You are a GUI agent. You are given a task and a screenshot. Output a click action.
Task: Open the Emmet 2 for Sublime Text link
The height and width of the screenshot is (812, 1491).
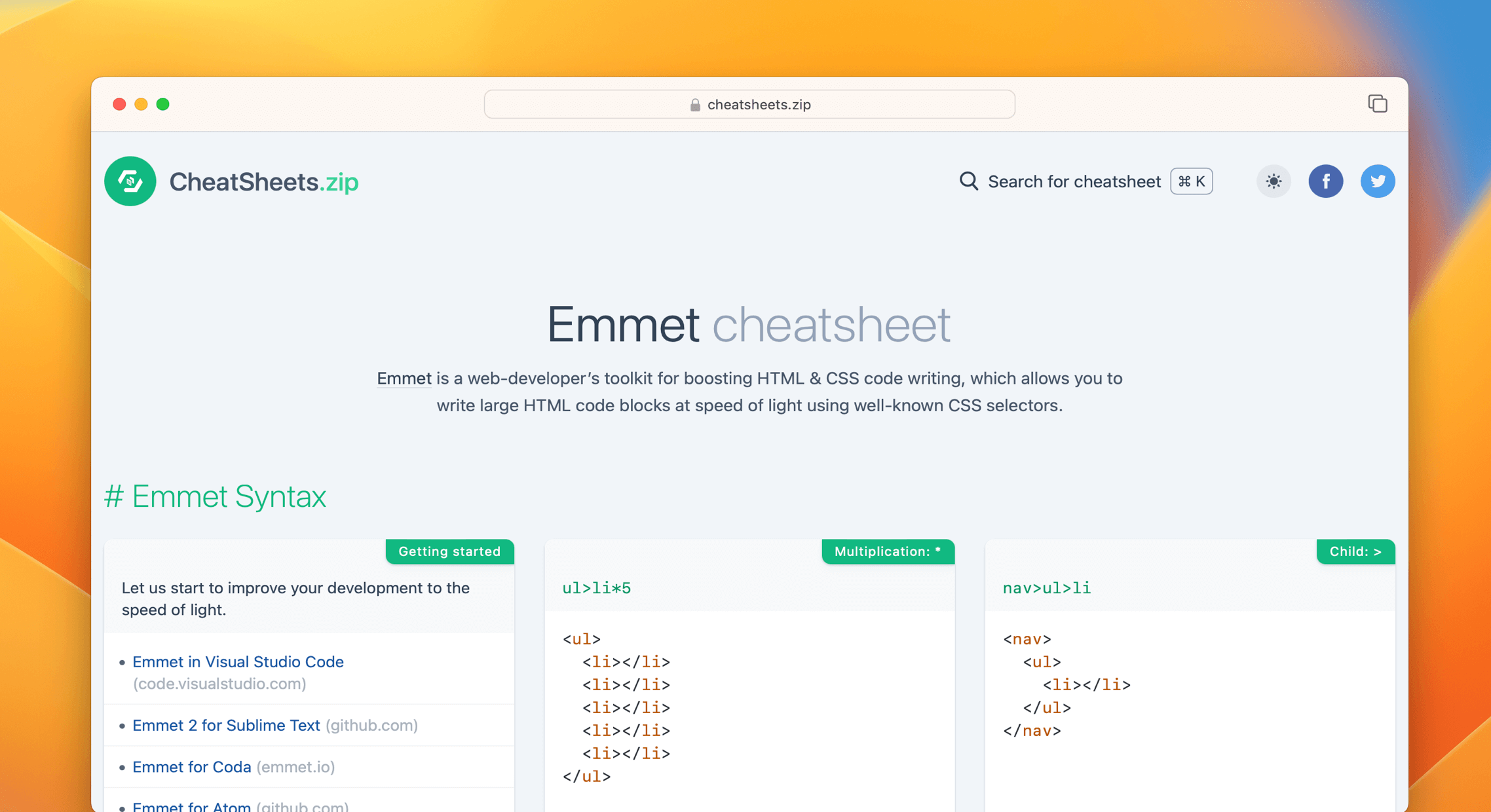click(x=227, y=725)
